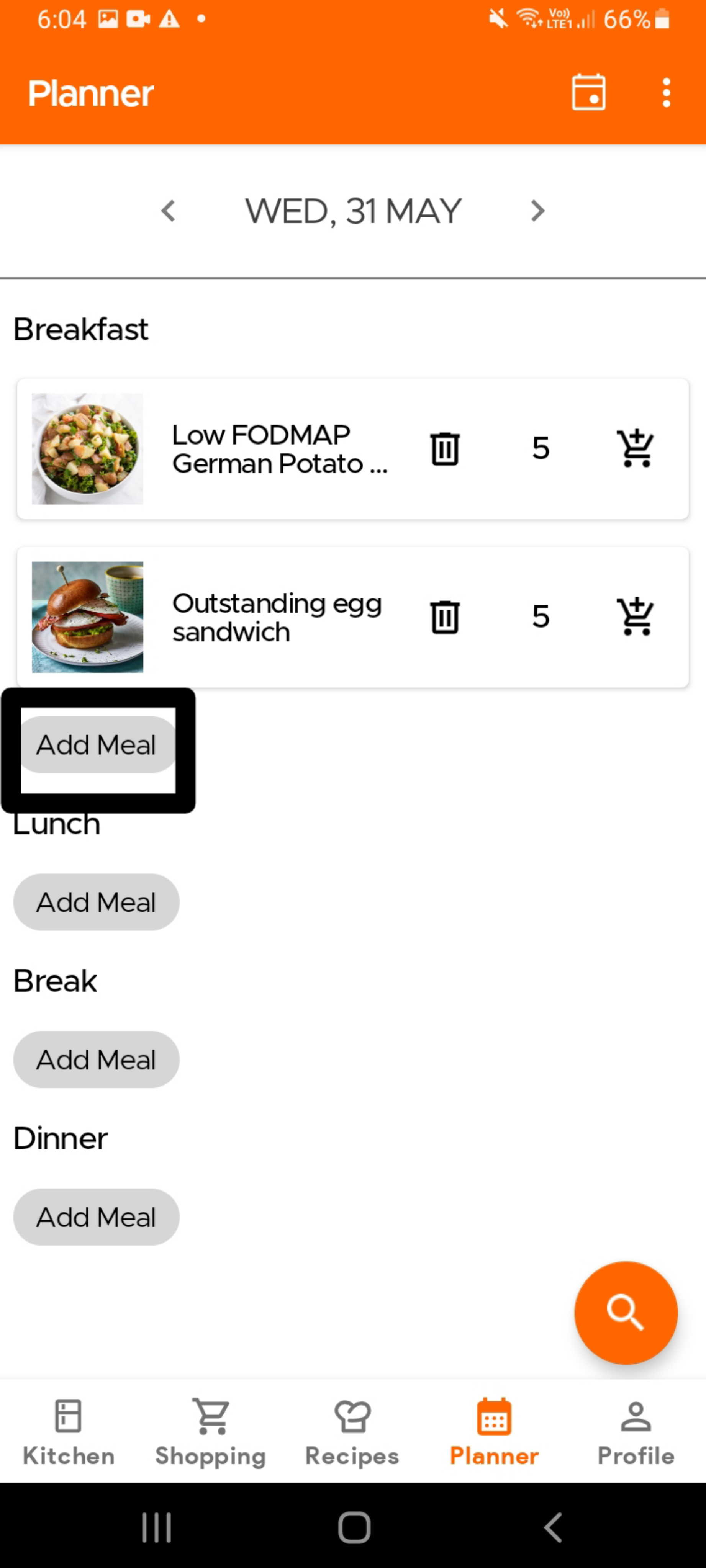Open the Kitchen tab
Image resolution: width=706 pixels, height=1568 pixels.
[x=68, y=1431]
